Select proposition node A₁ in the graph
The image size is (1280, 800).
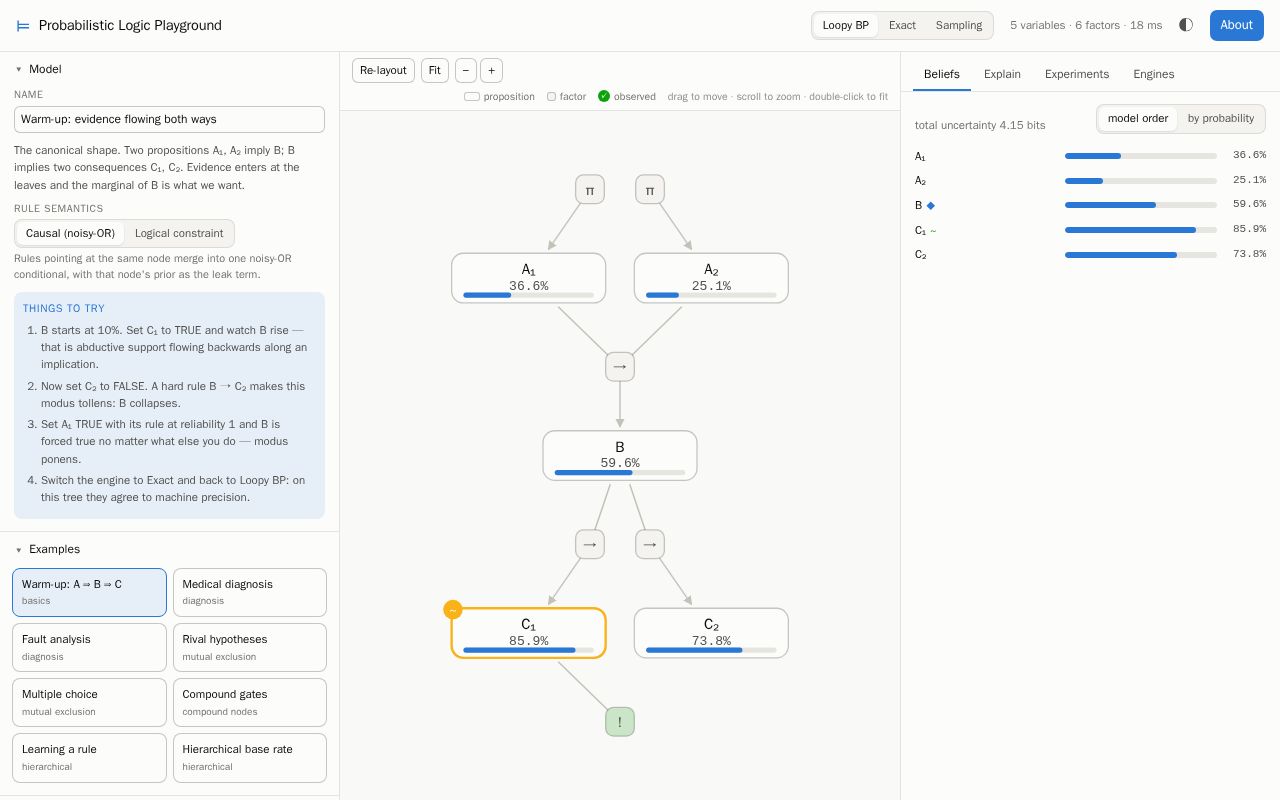(528, 278)
